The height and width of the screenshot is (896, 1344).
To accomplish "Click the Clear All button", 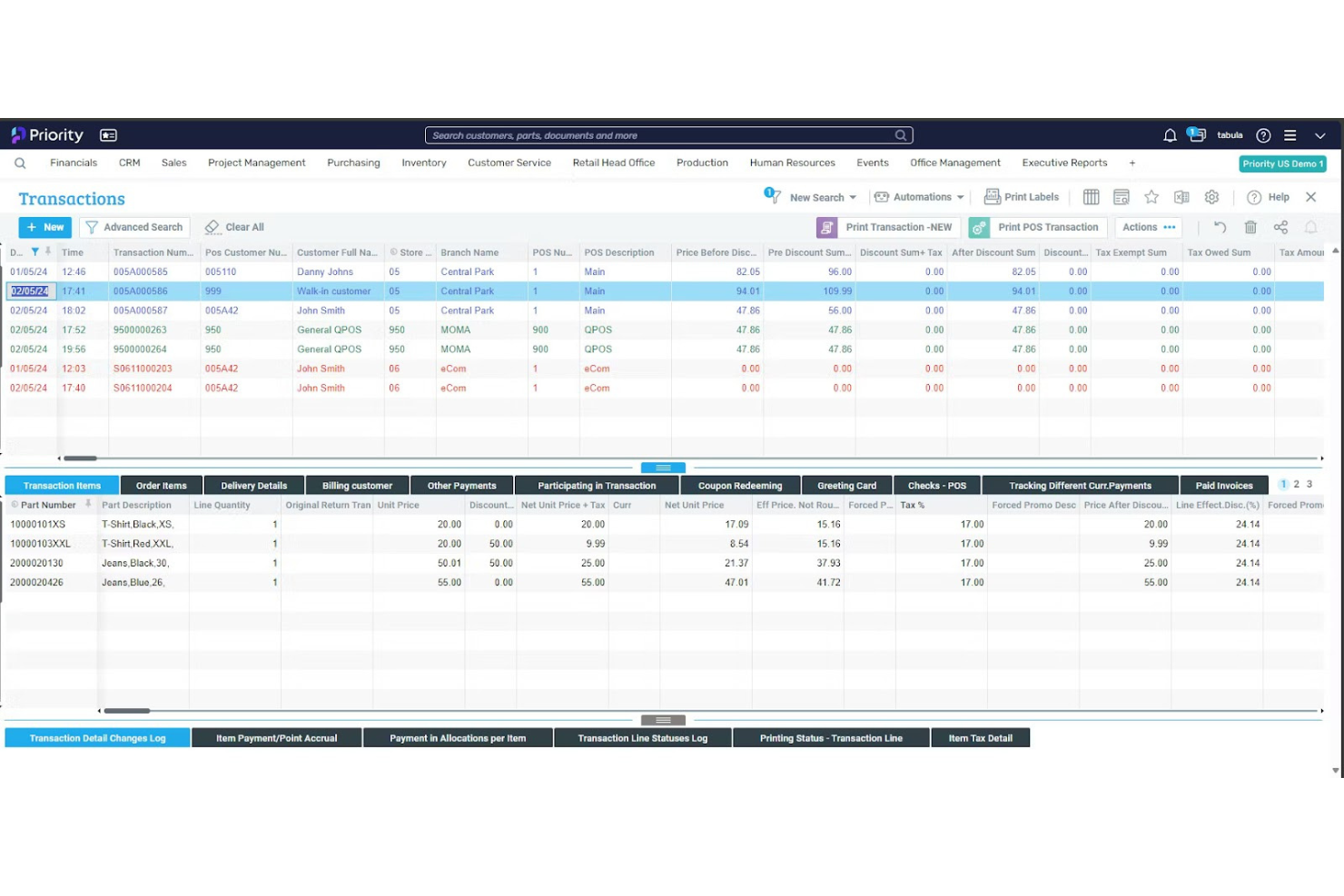I will click(x=234, y=227).
